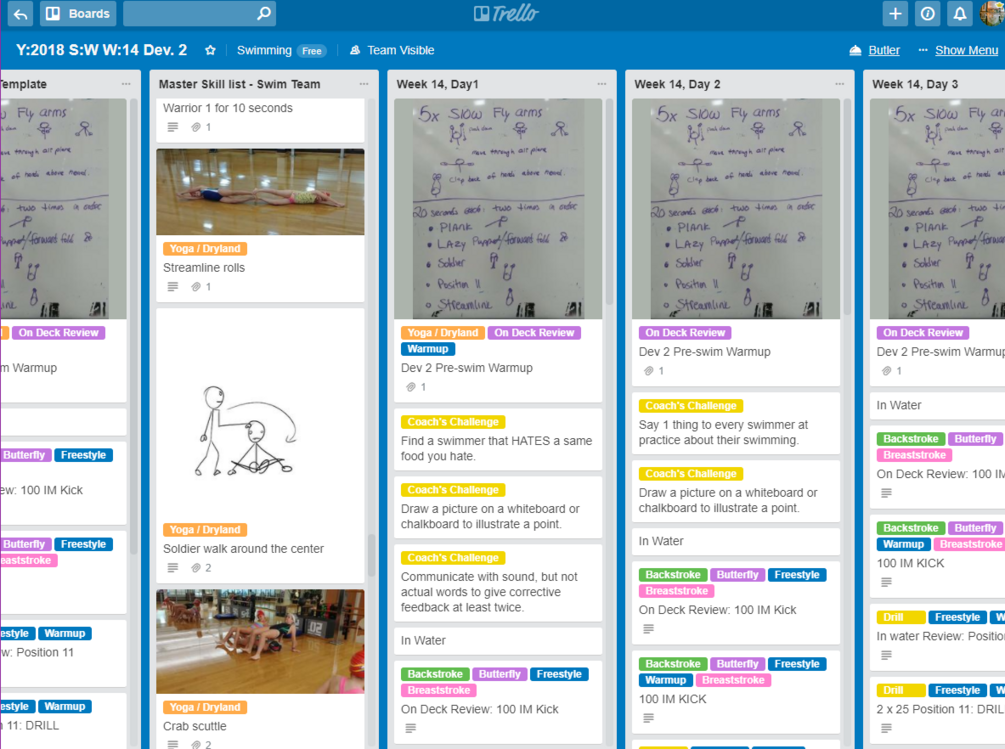The width and height of the screenshot is (1005, 749).
Task: Click attachment icon on Warrior 1 card
Action: point(196,128)
